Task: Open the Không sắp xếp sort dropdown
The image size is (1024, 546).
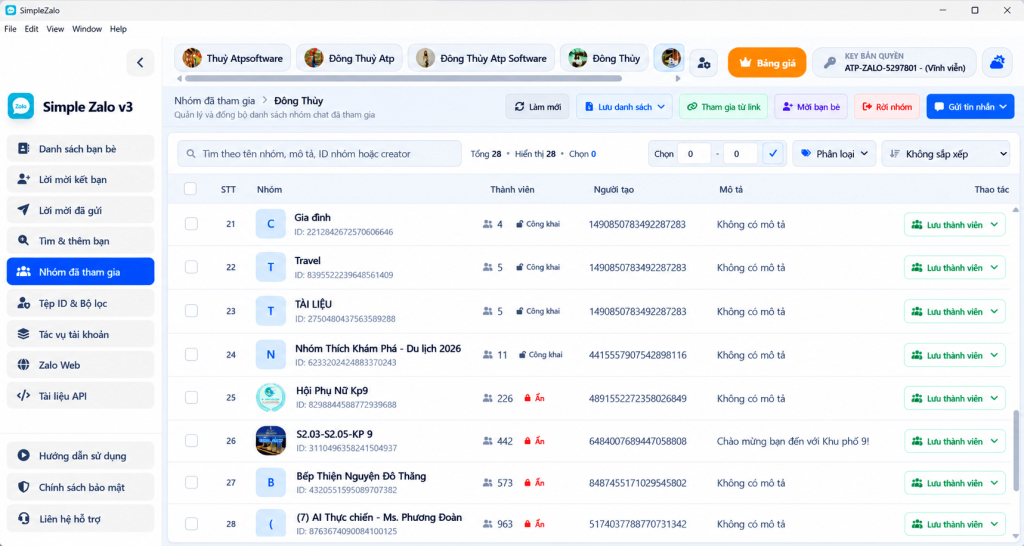Action: 946,154
